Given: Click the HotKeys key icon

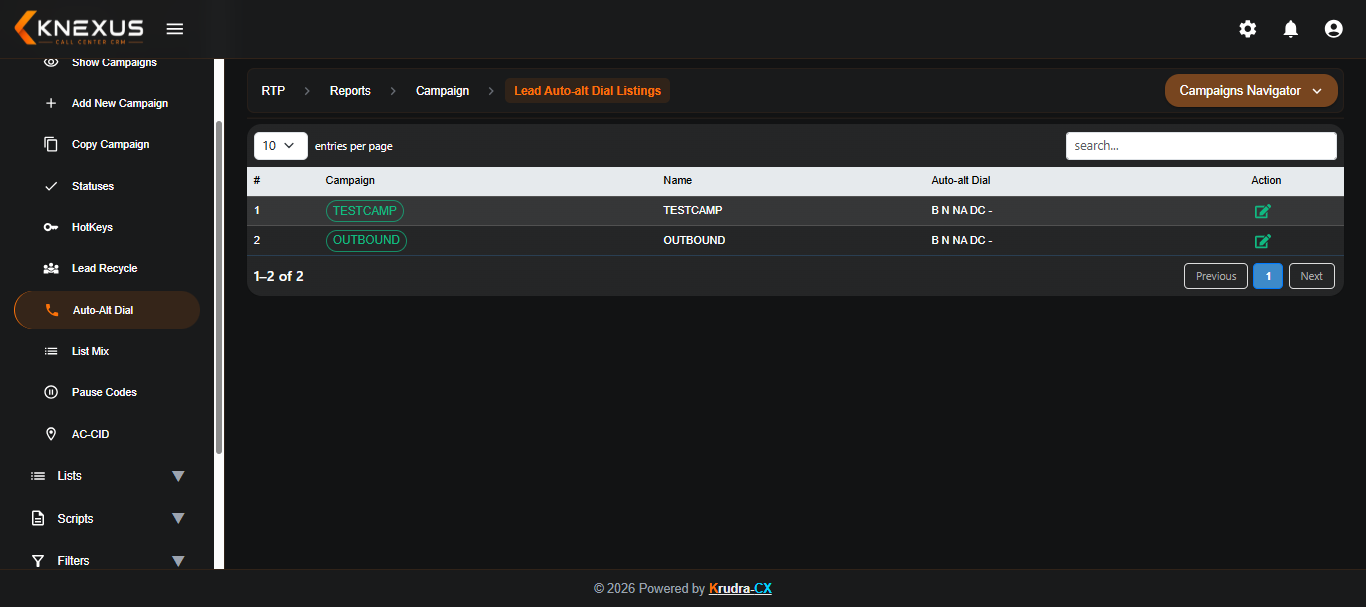Looking at the screenshot, I should [x=51, y=227].
